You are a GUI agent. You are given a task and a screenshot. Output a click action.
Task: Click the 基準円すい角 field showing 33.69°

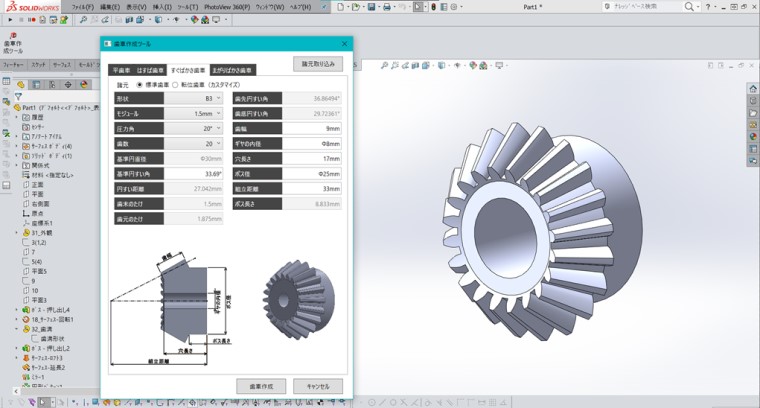click(193, 173)
